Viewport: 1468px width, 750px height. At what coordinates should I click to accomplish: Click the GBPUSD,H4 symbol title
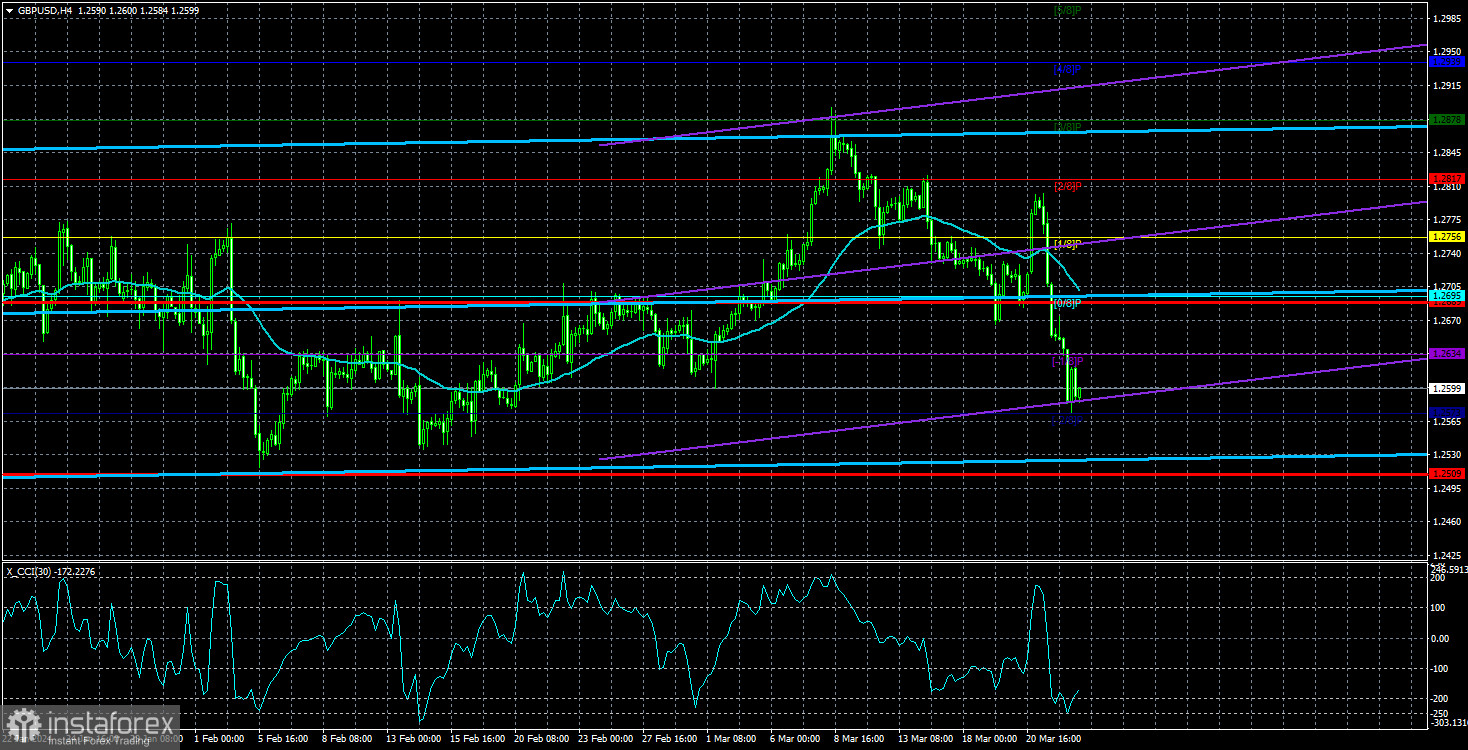tap(45, 9)
